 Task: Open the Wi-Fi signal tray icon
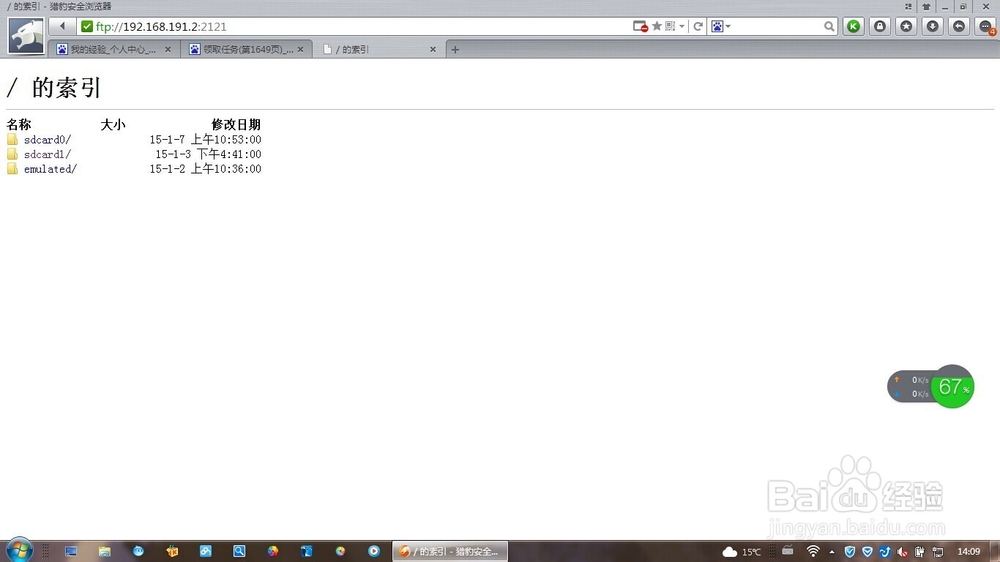(813, 551)
